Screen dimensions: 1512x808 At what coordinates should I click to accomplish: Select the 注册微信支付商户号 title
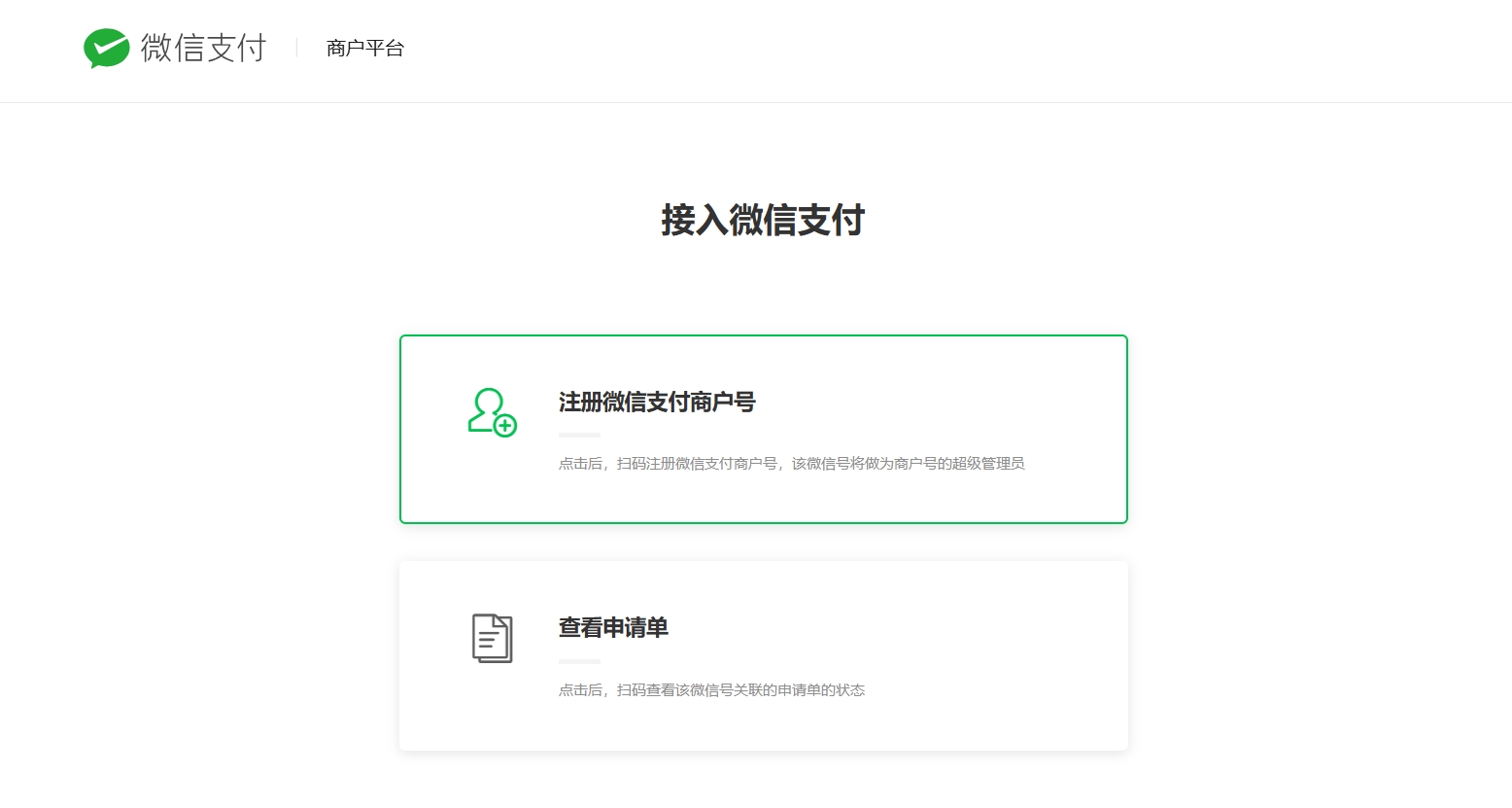pyautogui.click(x=657, y=402)
